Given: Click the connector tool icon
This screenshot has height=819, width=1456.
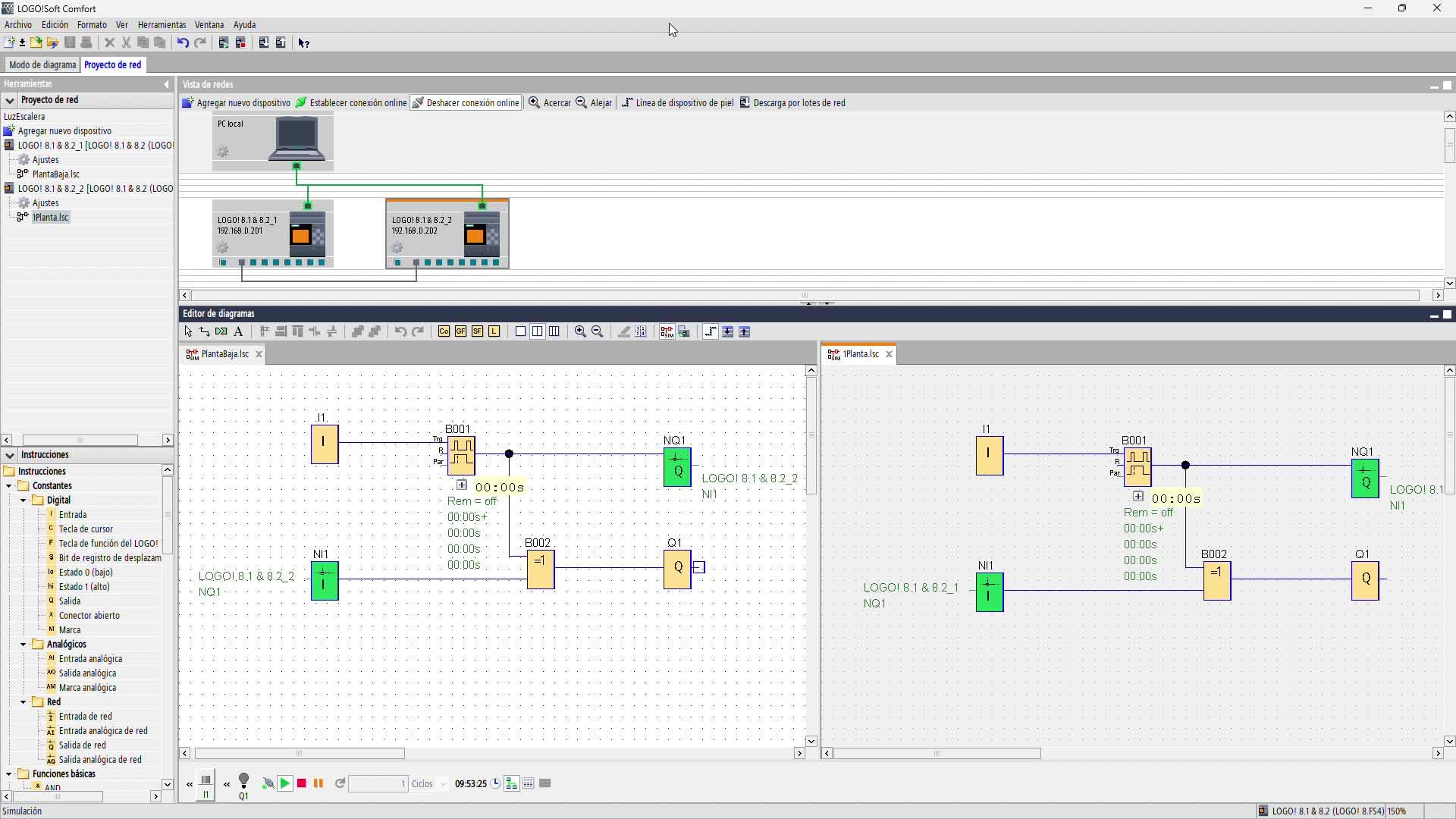Looking at the screenshot, I should coord(204,331).
